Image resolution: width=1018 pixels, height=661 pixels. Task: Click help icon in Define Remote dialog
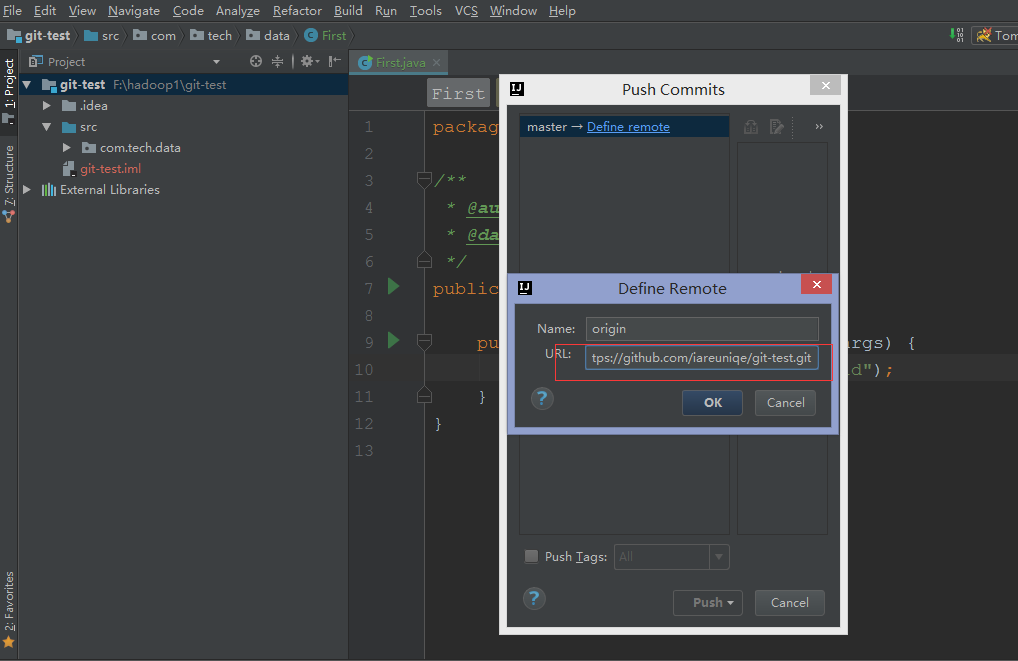pyautogui.click(x=542, y=398)
